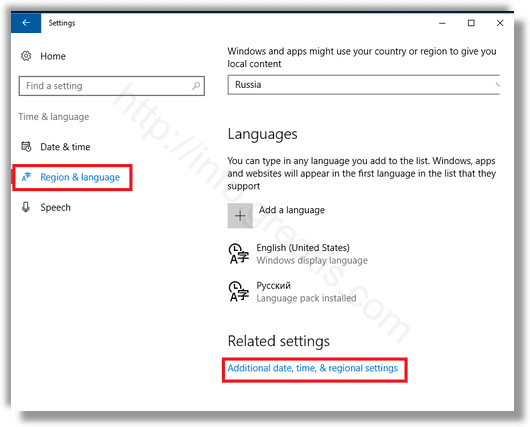The height and width of the screenshot is (427, 530).
Task: Click the Windows display language subtitle
Action: coord(312,261)
